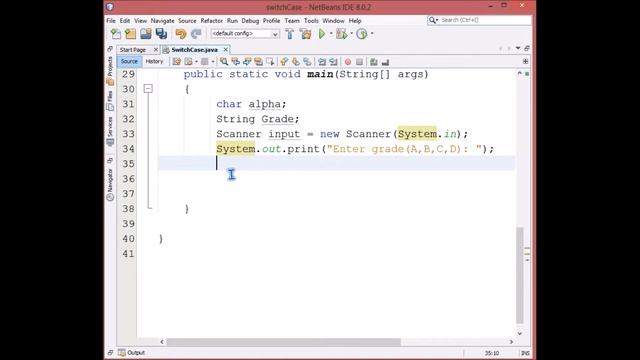Click the Uncomment code icon
The width and height of the screenshot is (640, 360).
tap(385, 62)
